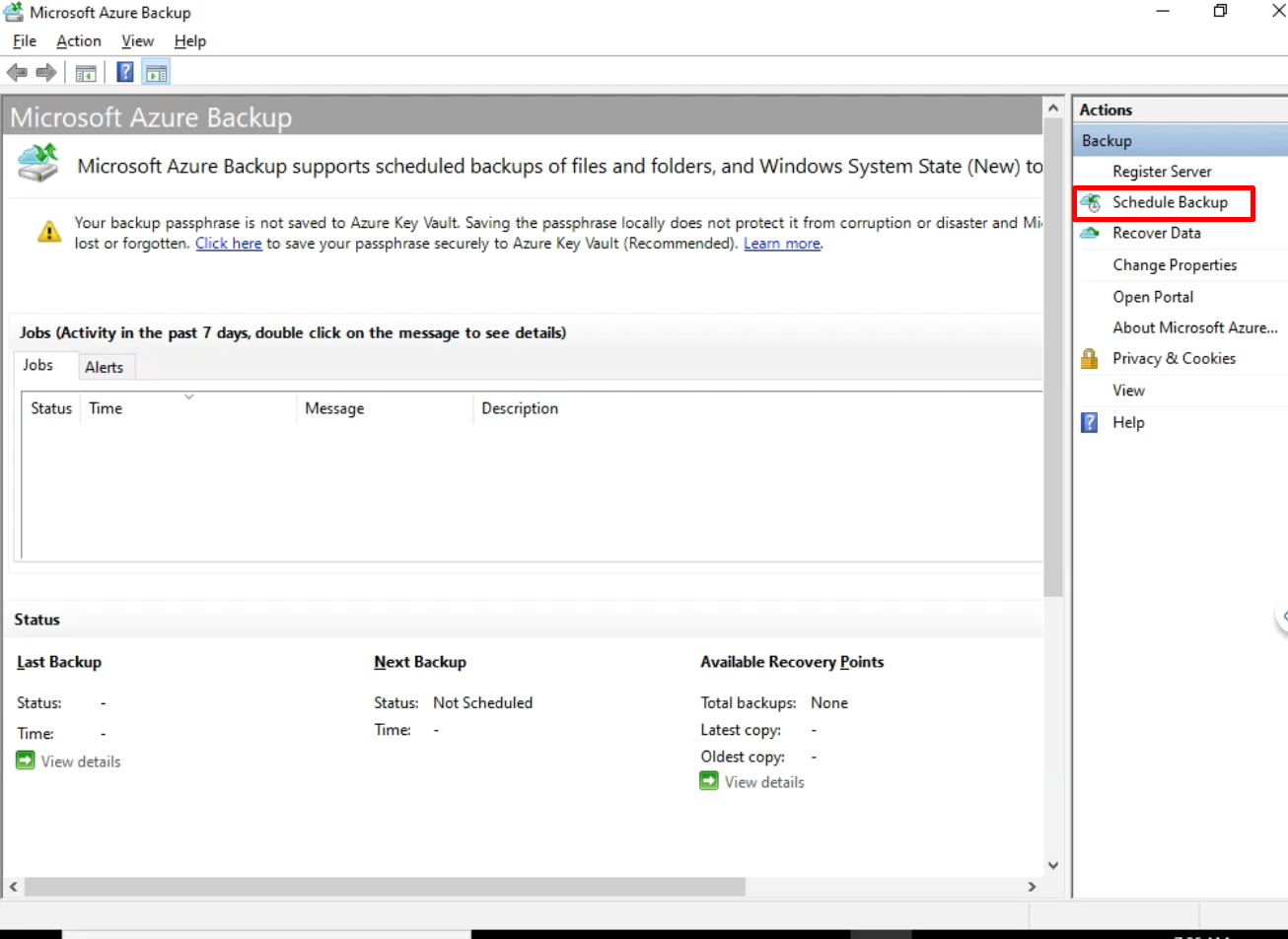Click the 'Click here' Key Vault link
The width and height of the screenshot is (1288, 939).
click(x=229, y=243)
